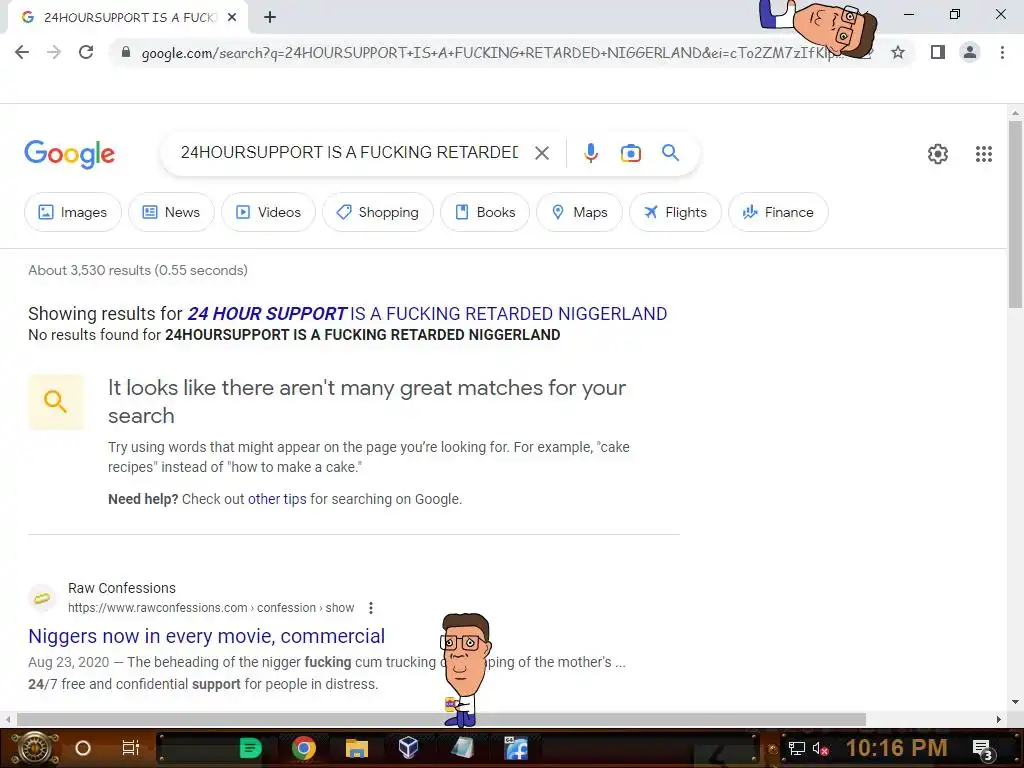This screenshot has width=1024, height=768.
Task: Click the rawconfessions.com URL breadcrumb
Action: coord(211,608)
